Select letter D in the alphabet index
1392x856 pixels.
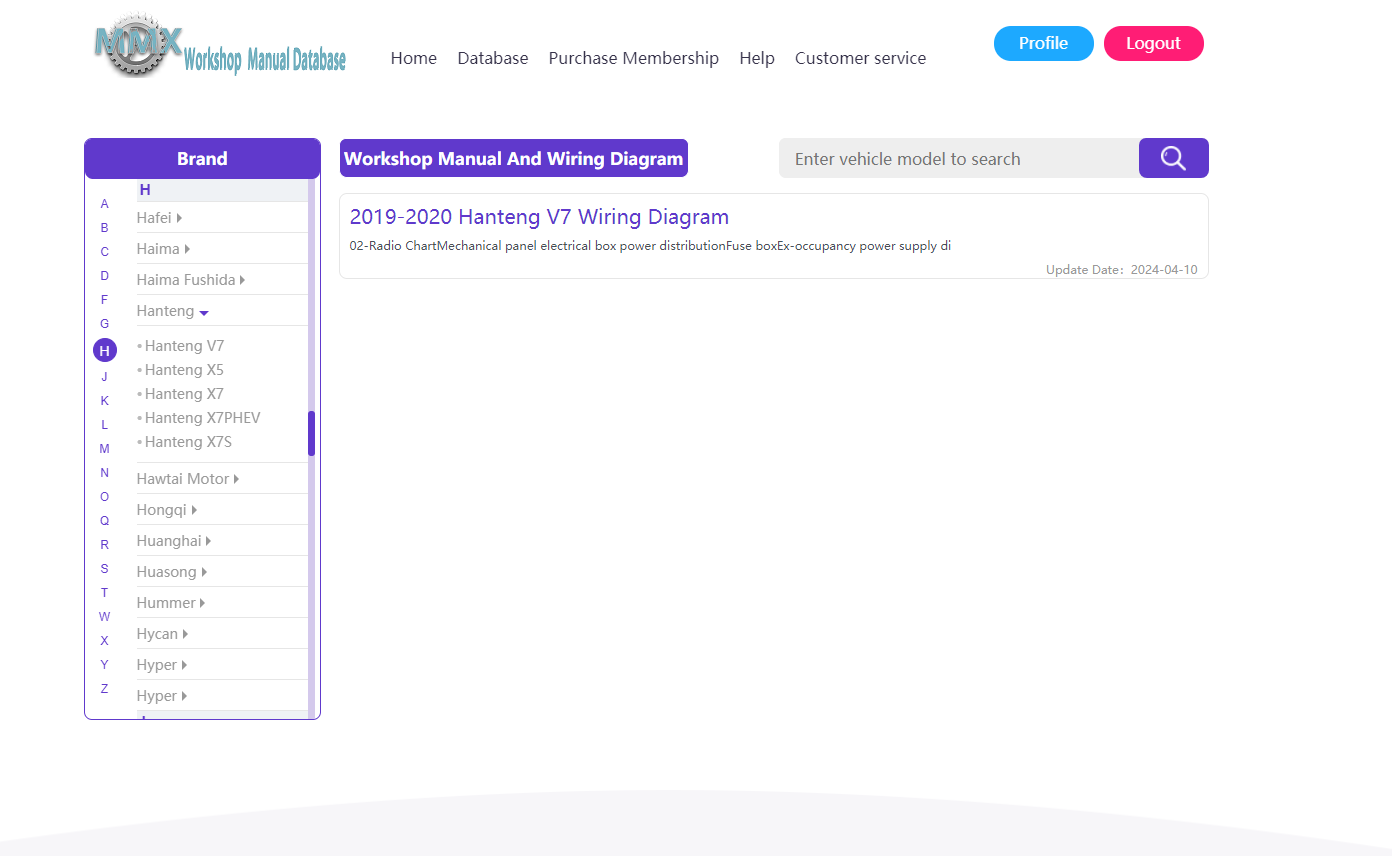point(104,276)
